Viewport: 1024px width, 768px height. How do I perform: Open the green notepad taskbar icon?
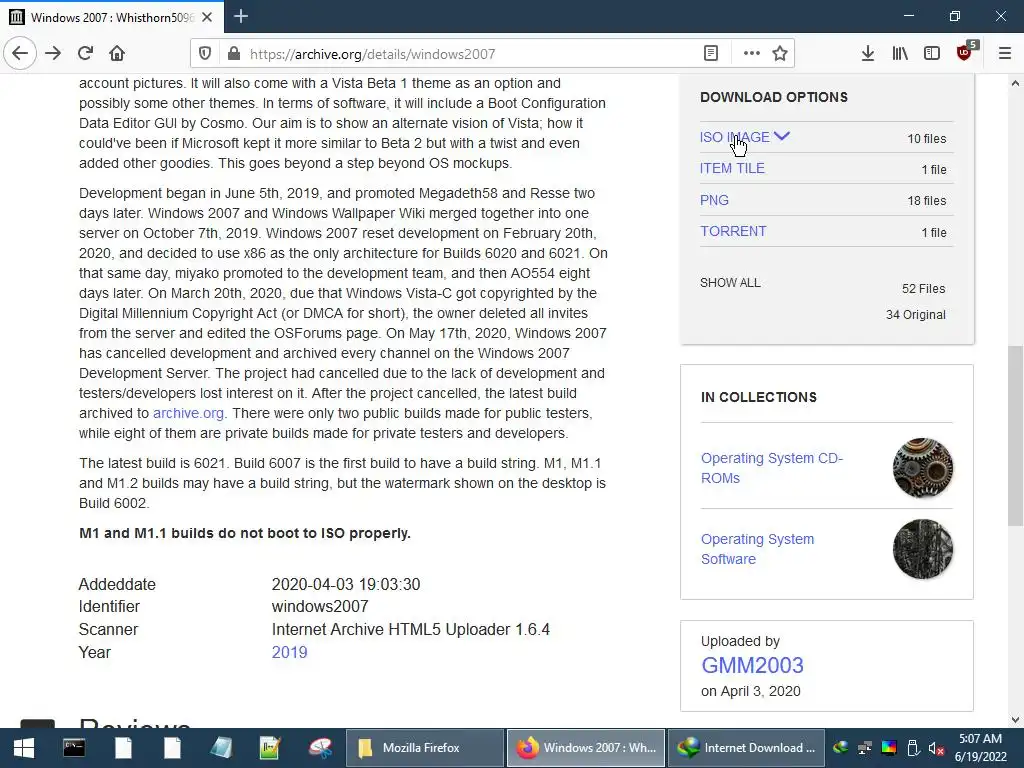(270, 748)
